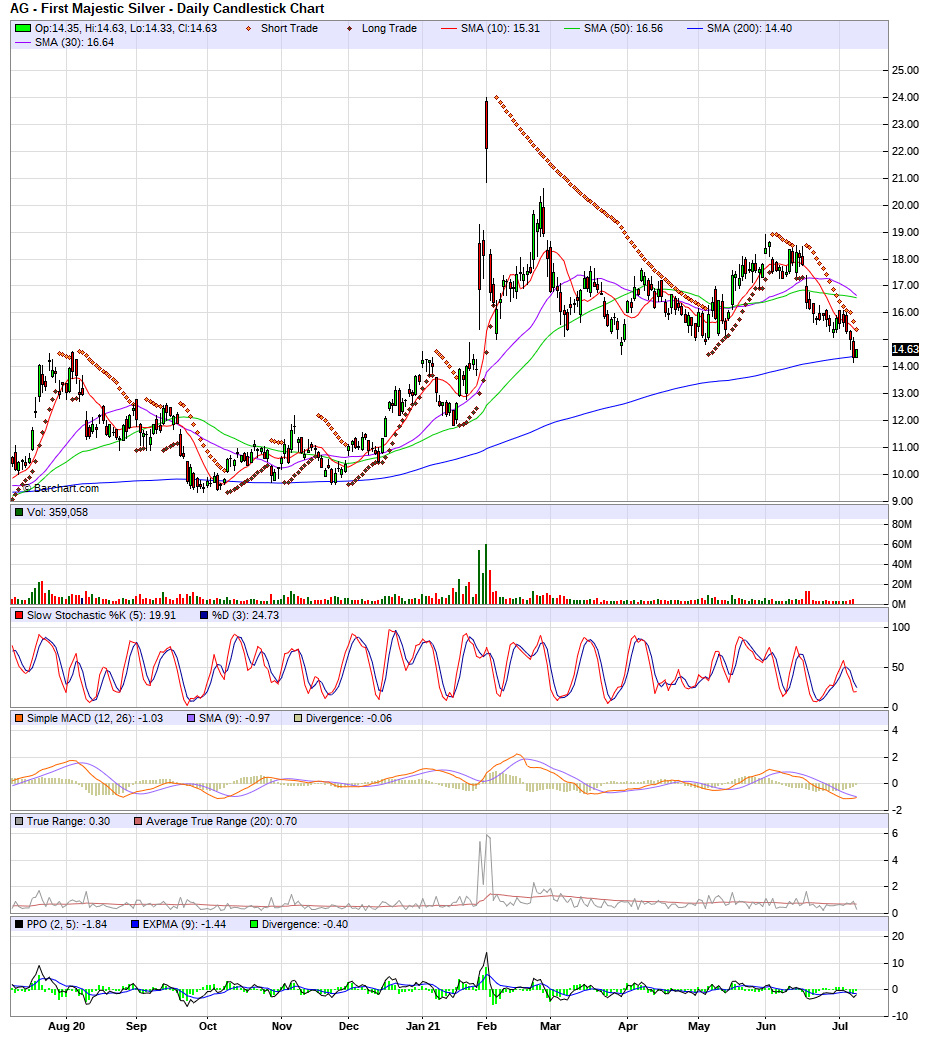Click the 'Nov' date axis label
This screenshot has height=1057, width=930.
pos(282,1026)
